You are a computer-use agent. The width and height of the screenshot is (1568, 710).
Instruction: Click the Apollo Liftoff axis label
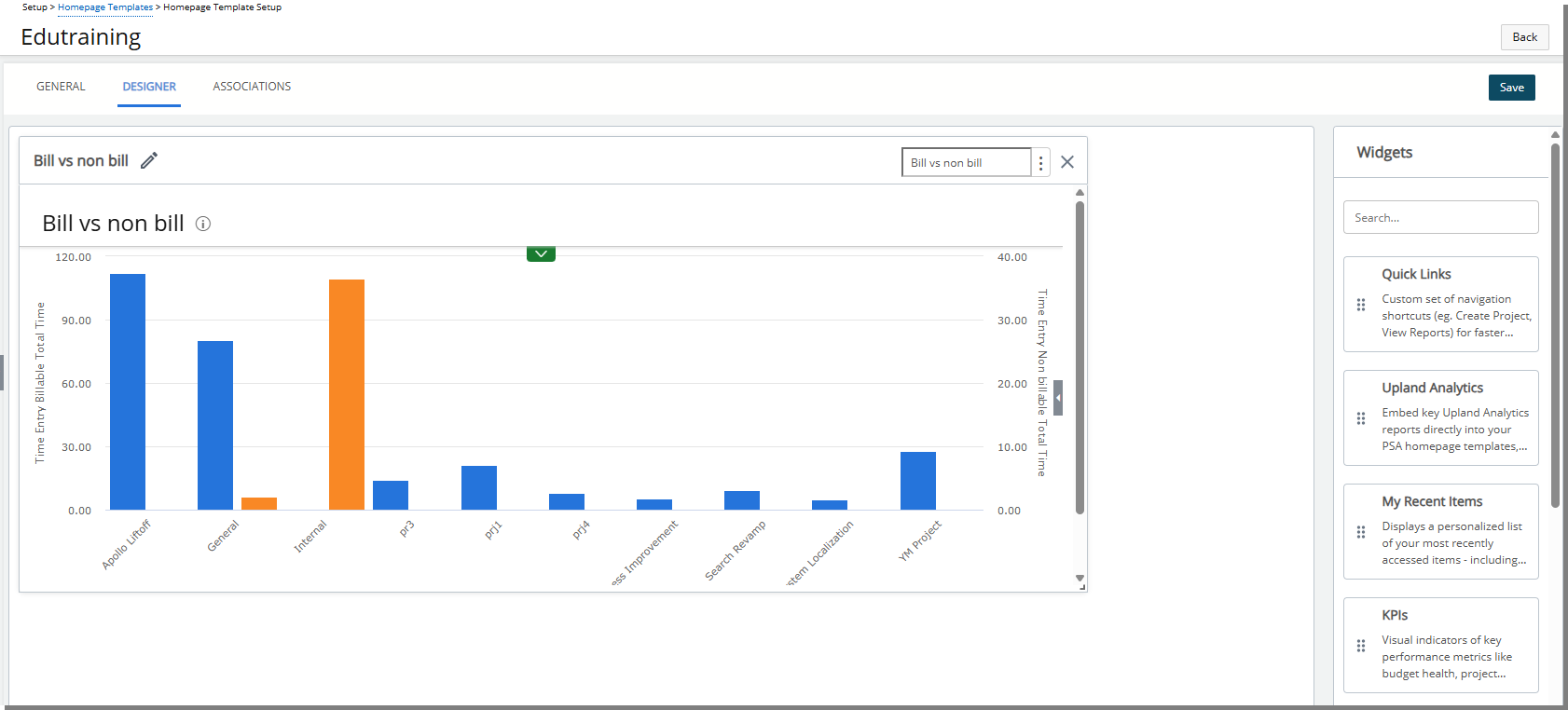(126, 545)
